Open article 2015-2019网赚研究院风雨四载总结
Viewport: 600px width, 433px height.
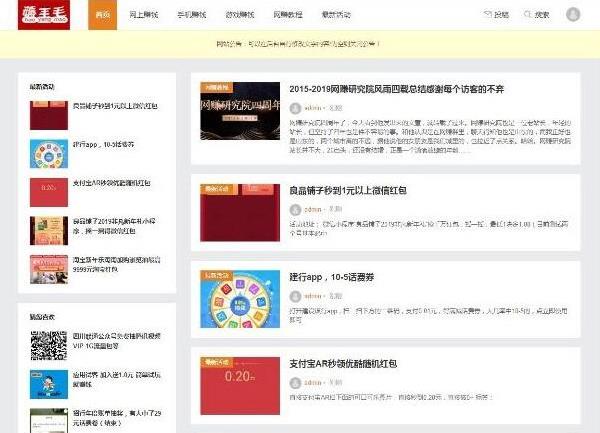tap(396, 89)
